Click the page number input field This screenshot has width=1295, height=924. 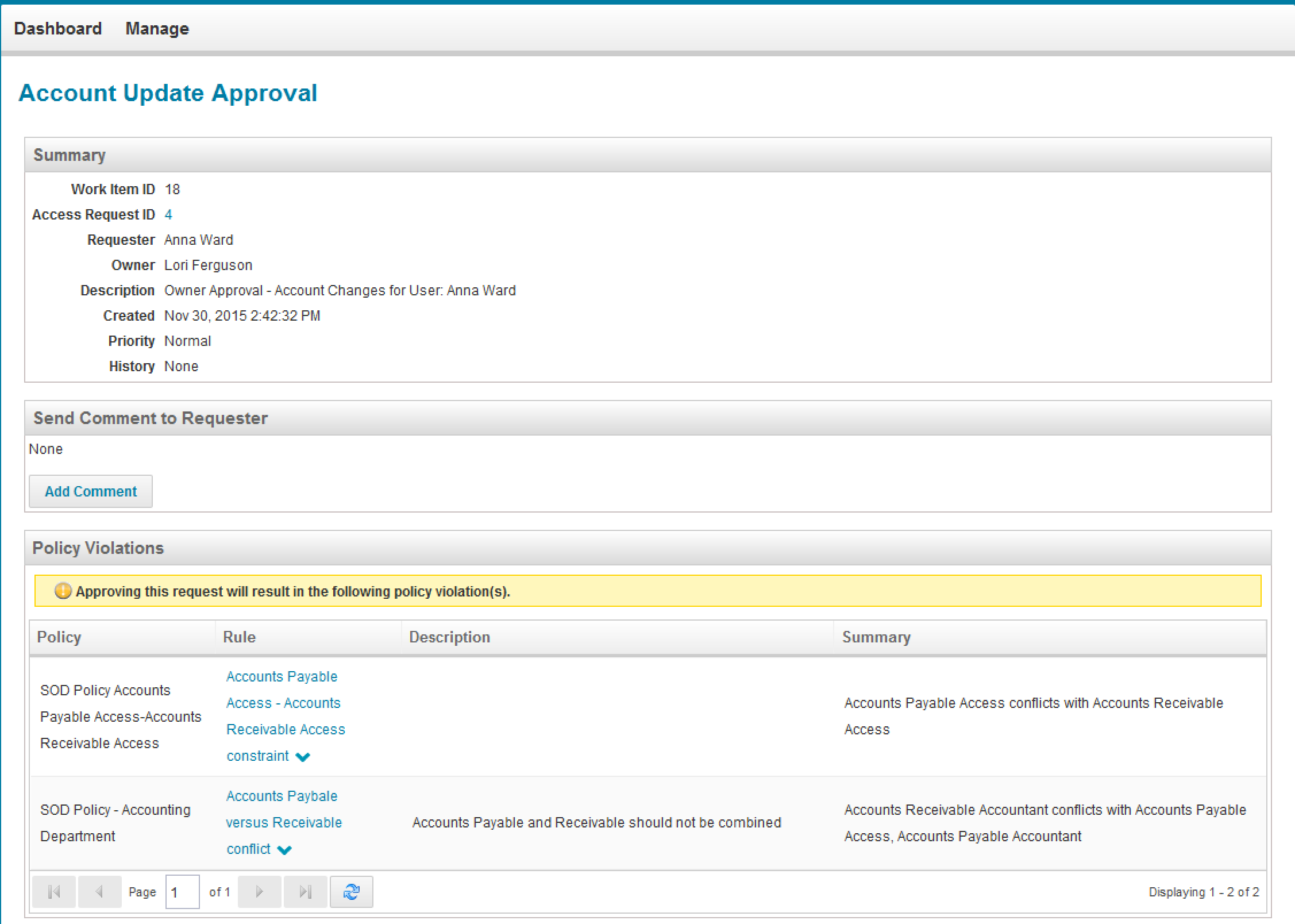click(183, 892)
